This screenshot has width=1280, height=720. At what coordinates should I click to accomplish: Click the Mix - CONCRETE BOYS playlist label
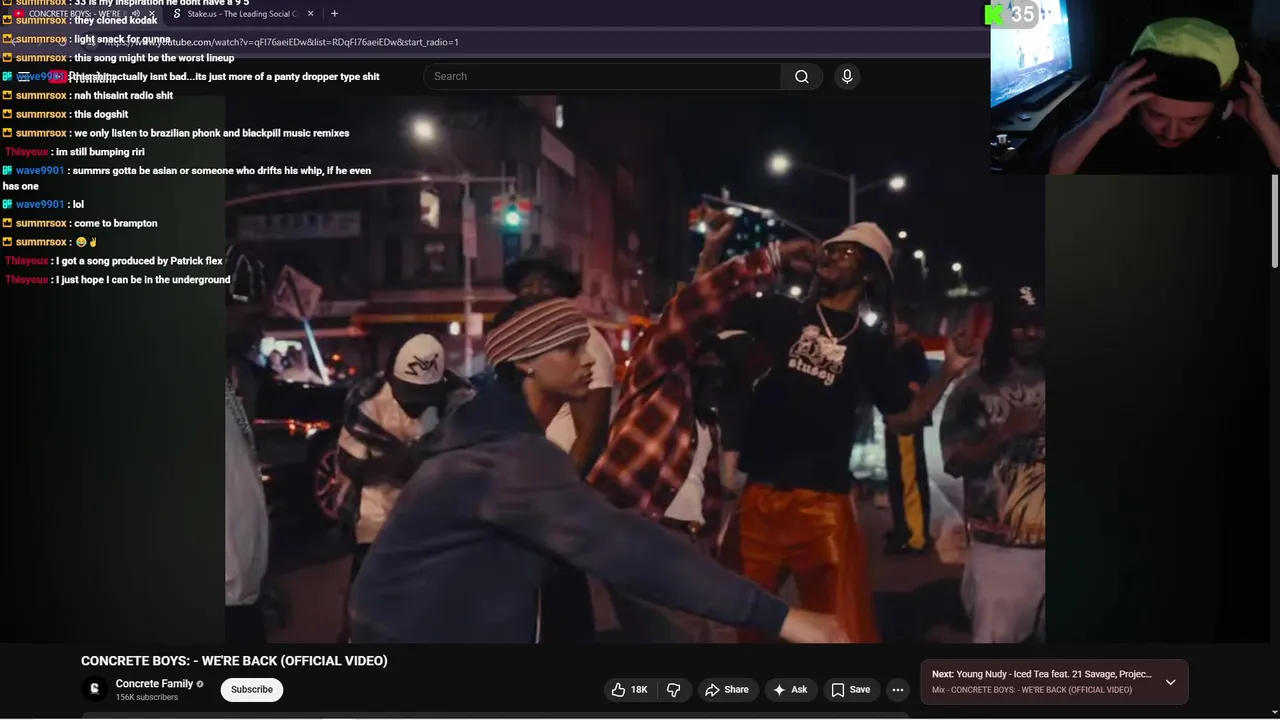click(1032, 690)
